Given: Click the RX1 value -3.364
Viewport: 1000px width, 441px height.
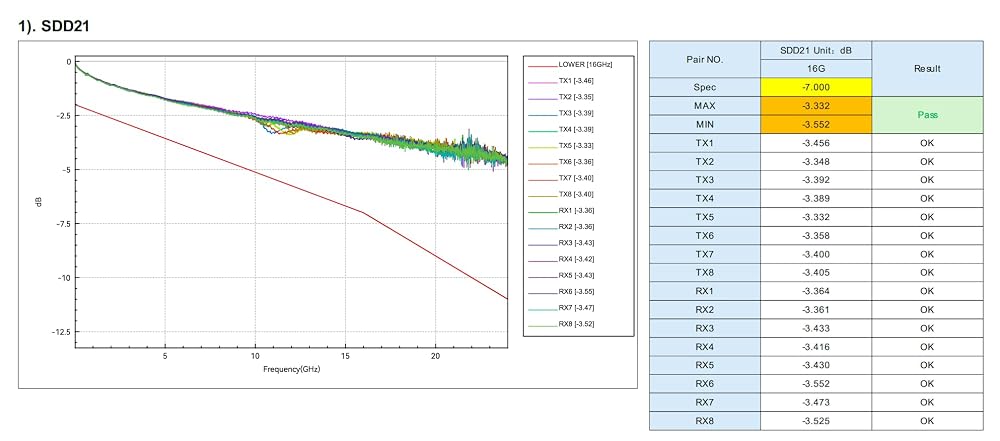Looking at the screenshot, I should [816, 291].
